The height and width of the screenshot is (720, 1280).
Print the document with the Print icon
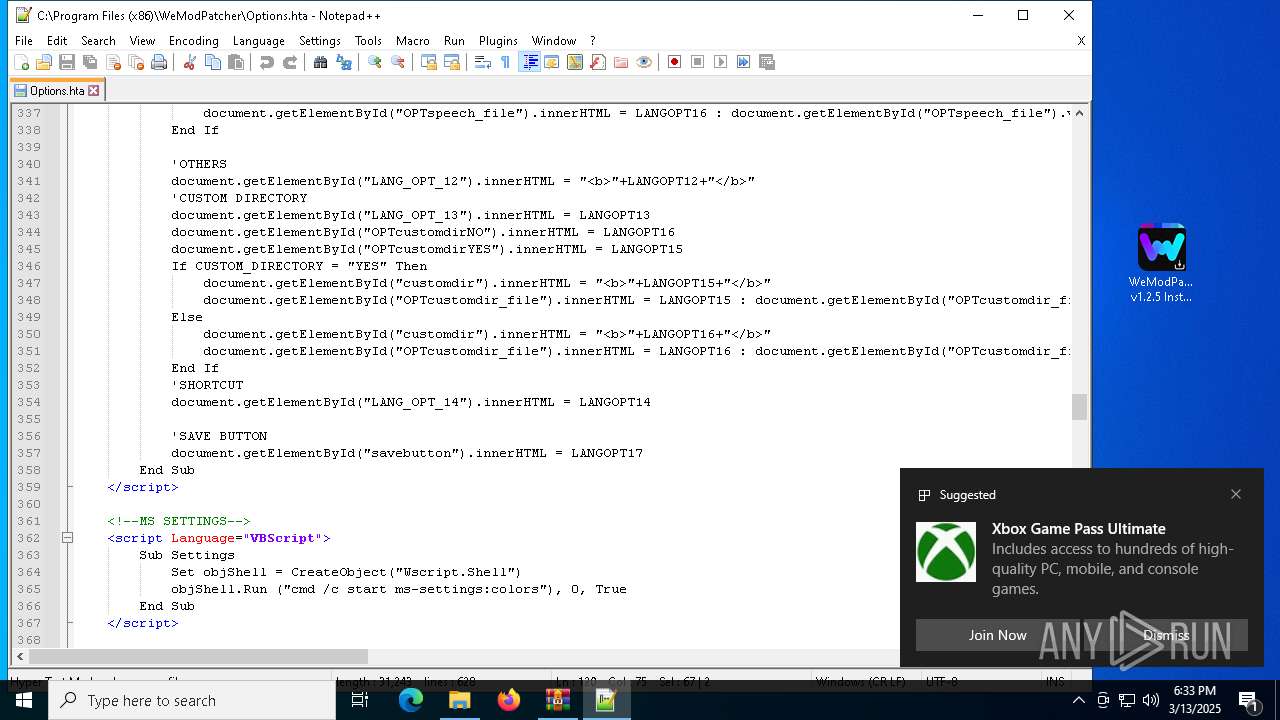pos(159,62)
